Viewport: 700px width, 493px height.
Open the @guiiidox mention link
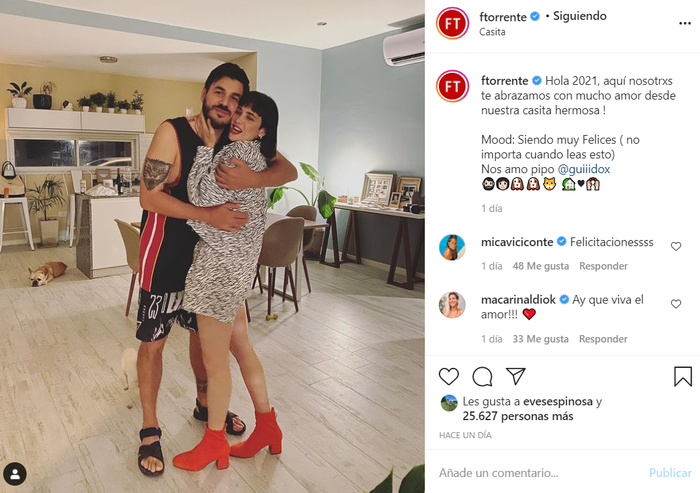(x=583, y=169)
